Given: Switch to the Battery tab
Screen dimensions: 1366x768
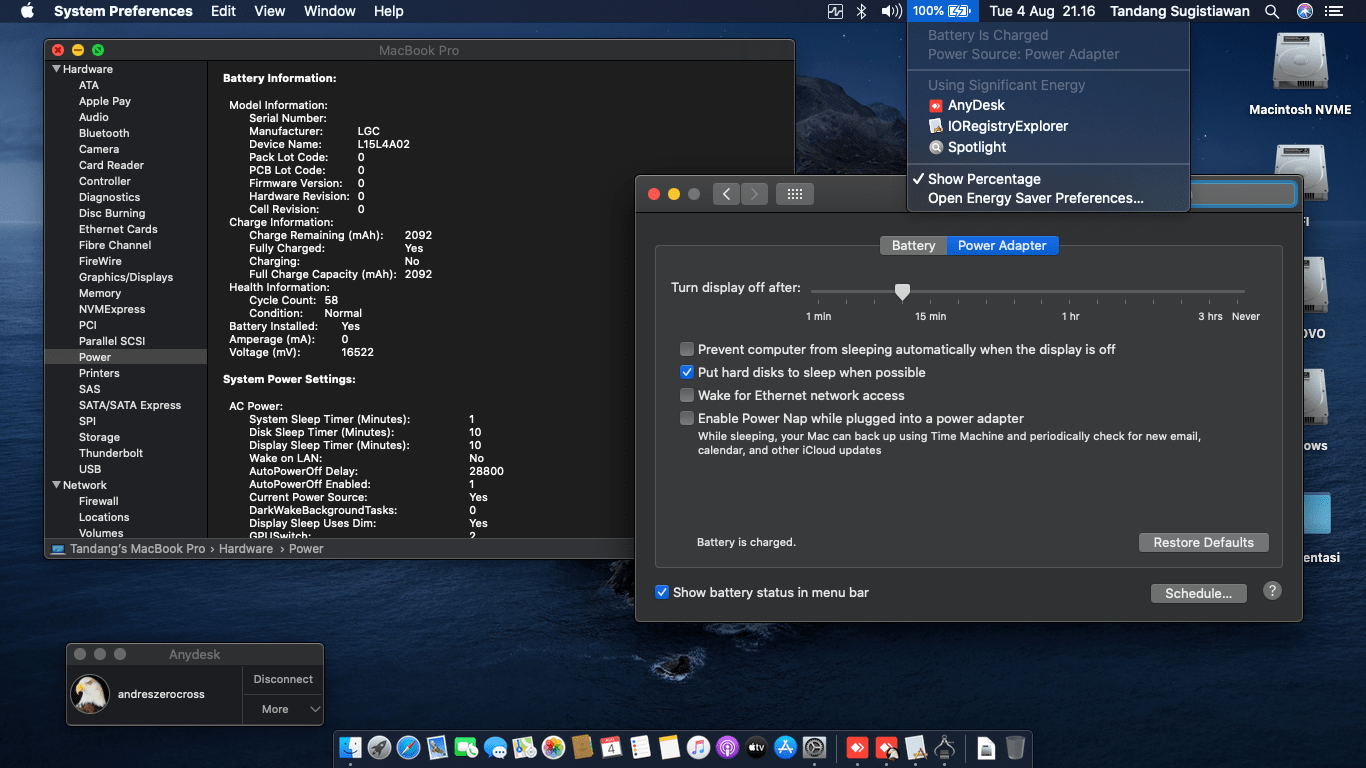Looking at the screenshot, I should (913, 245).
